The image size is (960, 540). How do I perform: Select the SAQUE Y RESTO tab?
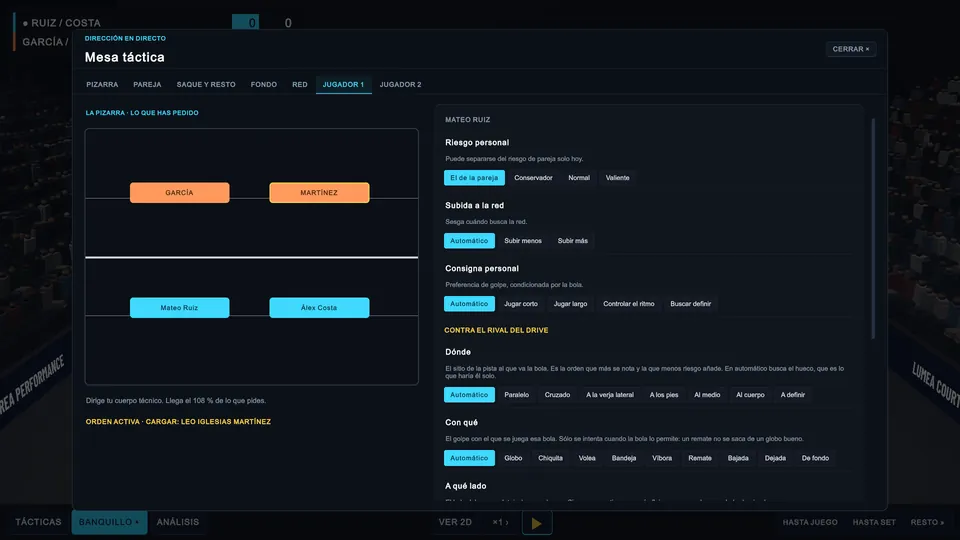tap(206, 84)
